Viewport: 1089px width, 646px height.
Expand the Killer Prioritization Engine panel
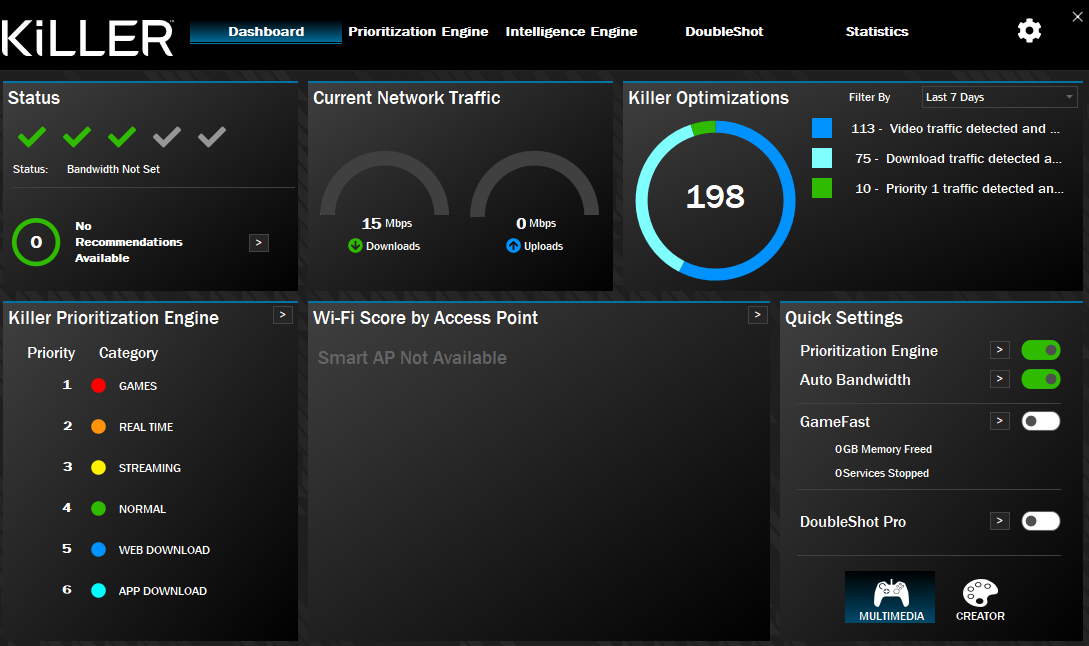pos(283,315)
